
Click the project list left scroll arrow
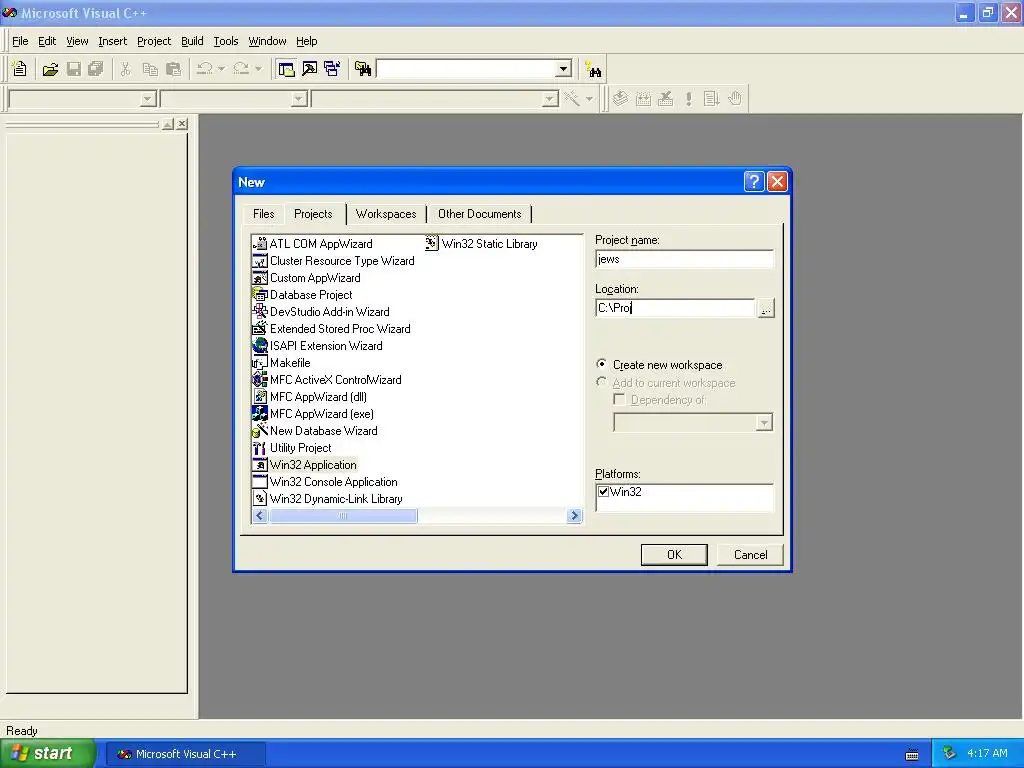click(260, 516)
